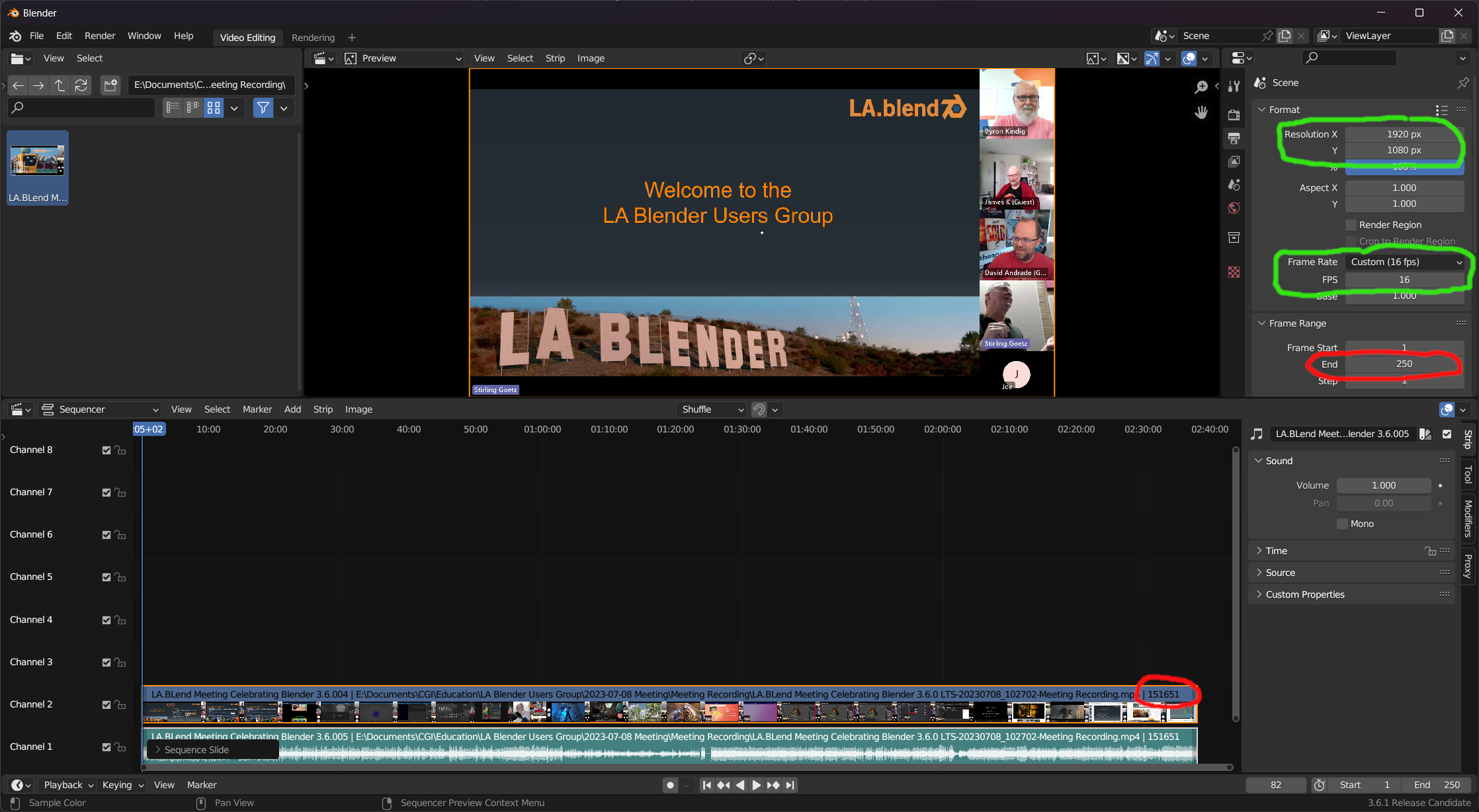
Task: Open the Tool properties tab icon
Action: pos(1234,86)
